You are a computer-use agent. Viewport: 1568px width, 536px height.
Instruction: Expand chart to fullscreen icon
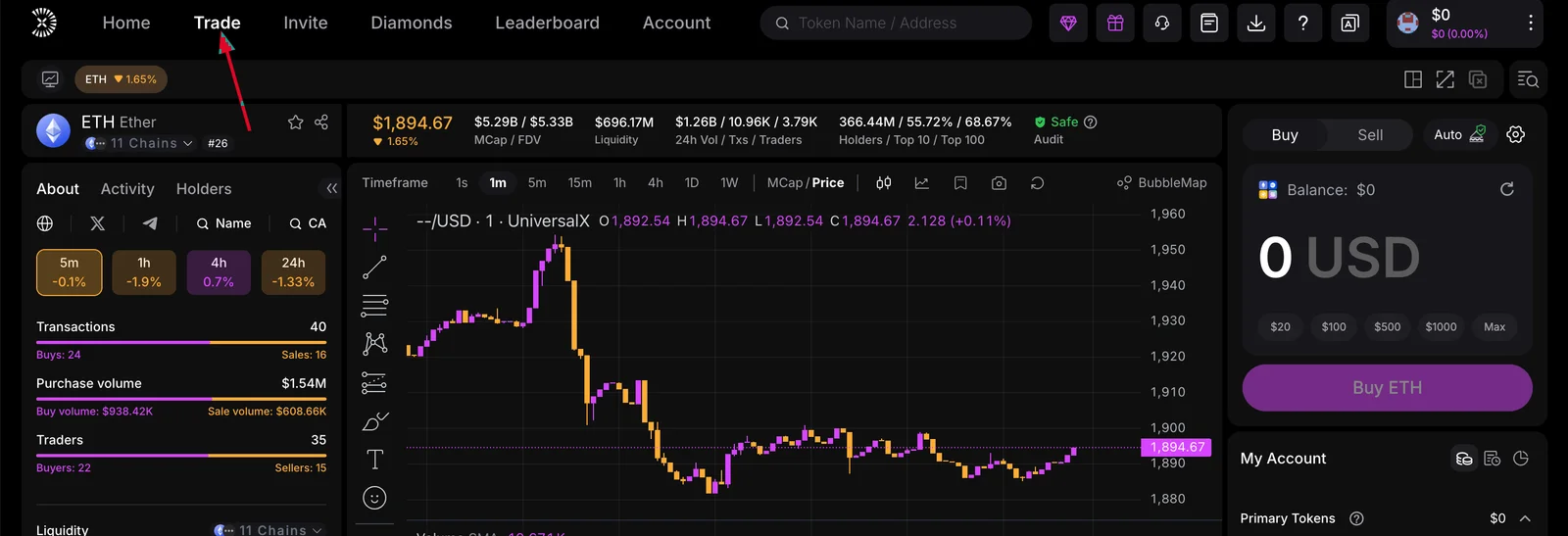(1445, 79)
